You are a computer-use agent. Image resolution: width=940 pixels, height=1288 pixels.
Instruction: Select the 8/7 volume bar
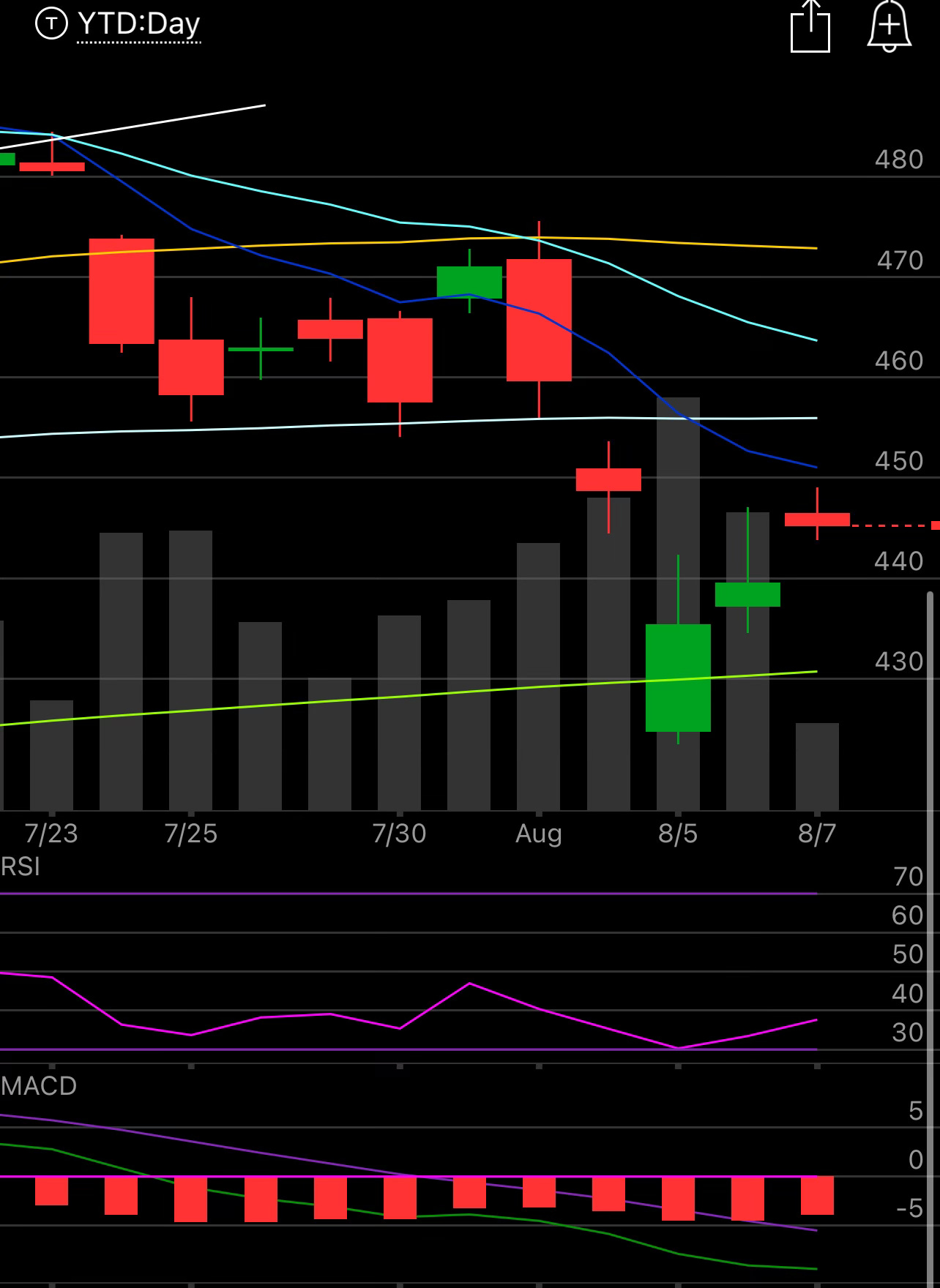[x=817, y=766]
